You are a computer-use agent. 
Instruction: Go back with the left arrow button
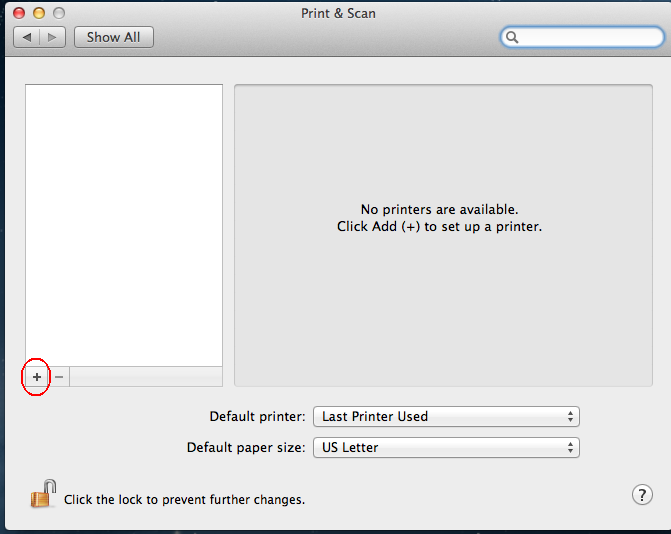(27, 37)
